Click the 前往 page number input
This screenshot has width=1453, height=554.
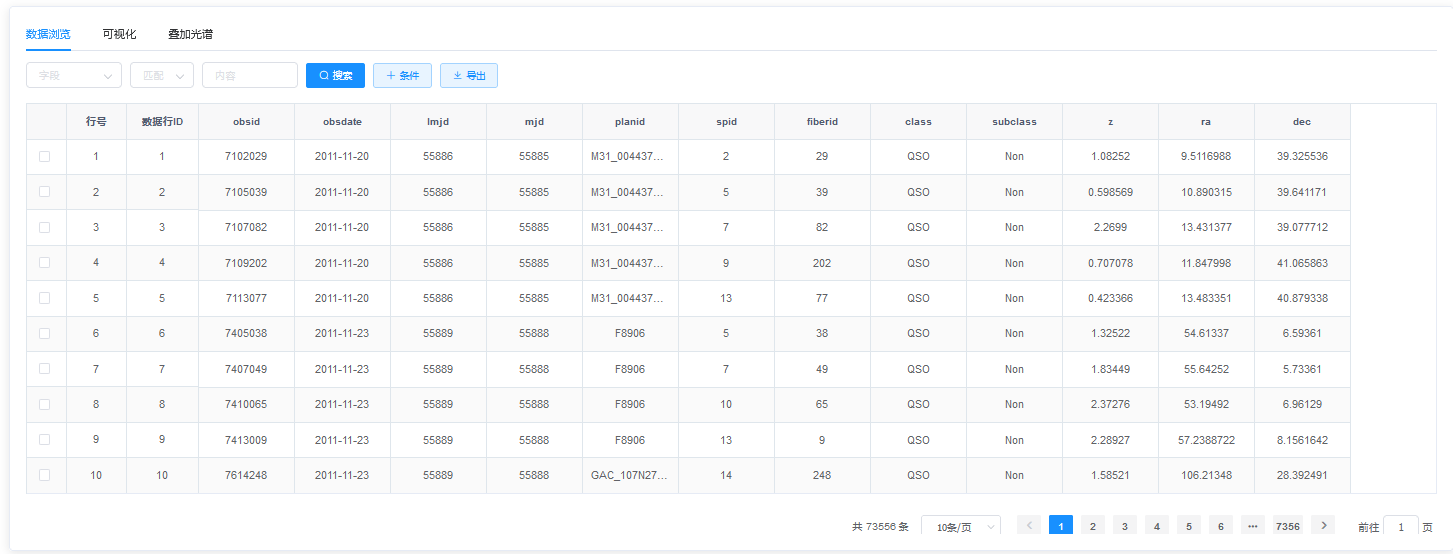[x=1400, y=526]
